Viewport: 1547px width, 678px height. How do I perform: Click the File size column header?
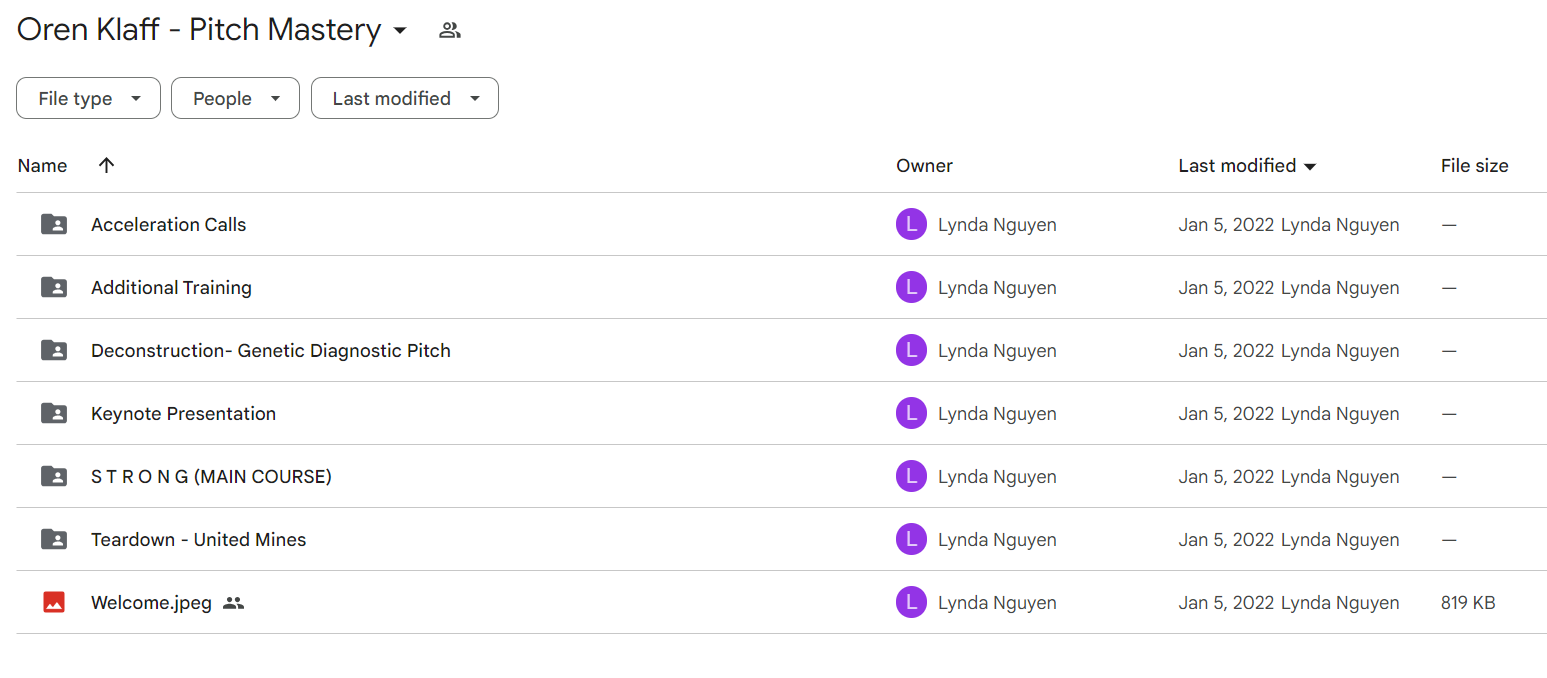(1474, 166)
